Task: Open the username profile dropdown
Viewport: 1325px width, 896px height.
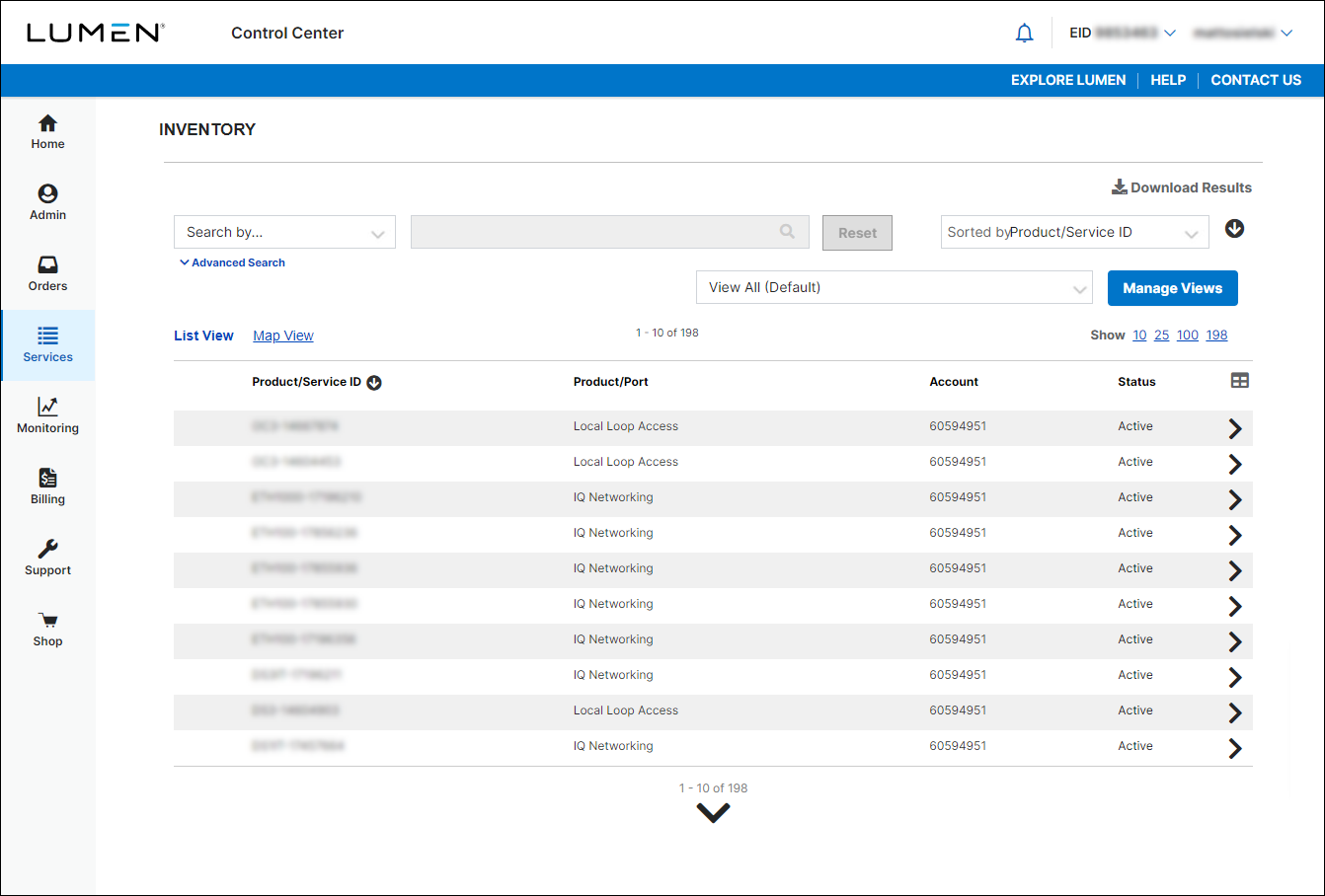Action: point(1243,33)
